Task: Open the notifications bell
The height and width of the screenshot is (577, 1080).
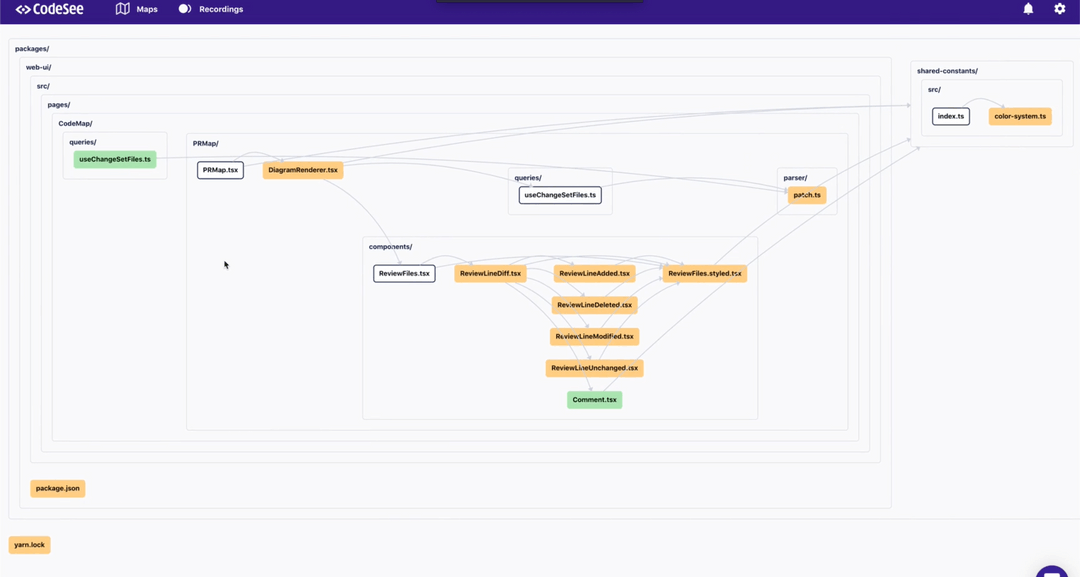Action: pos(1028,8)
